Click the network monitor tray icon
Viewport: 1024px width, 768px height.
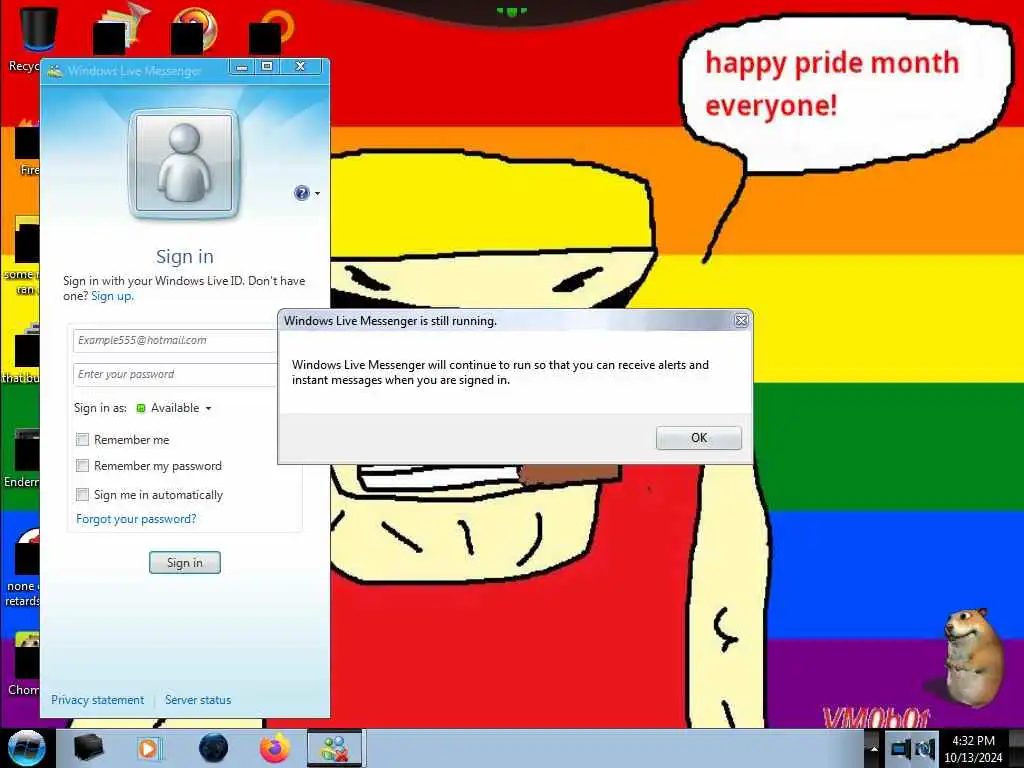pyautogui.click(x=901, y=749)
